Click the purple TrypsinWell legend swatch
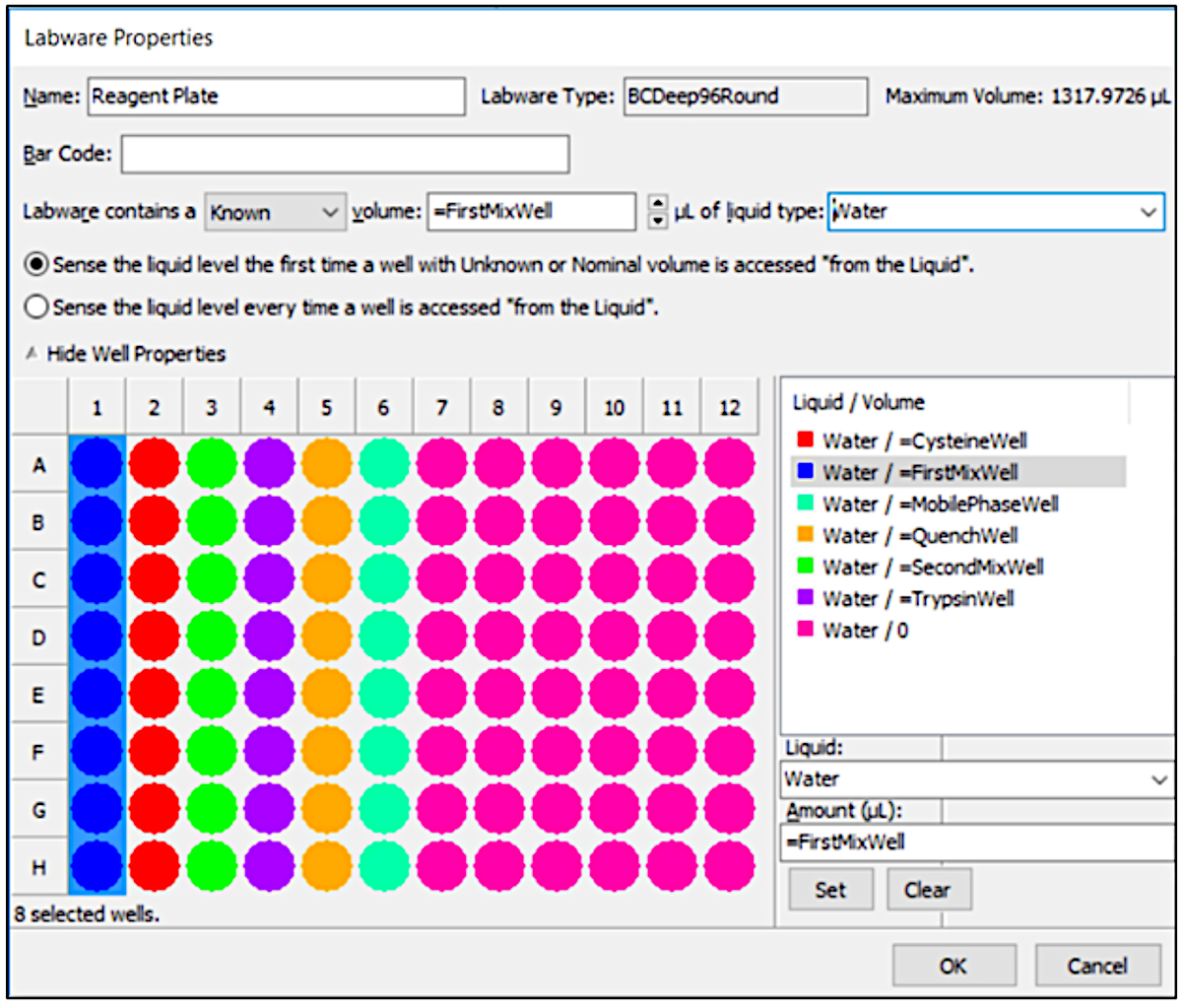 click(806, 597)
